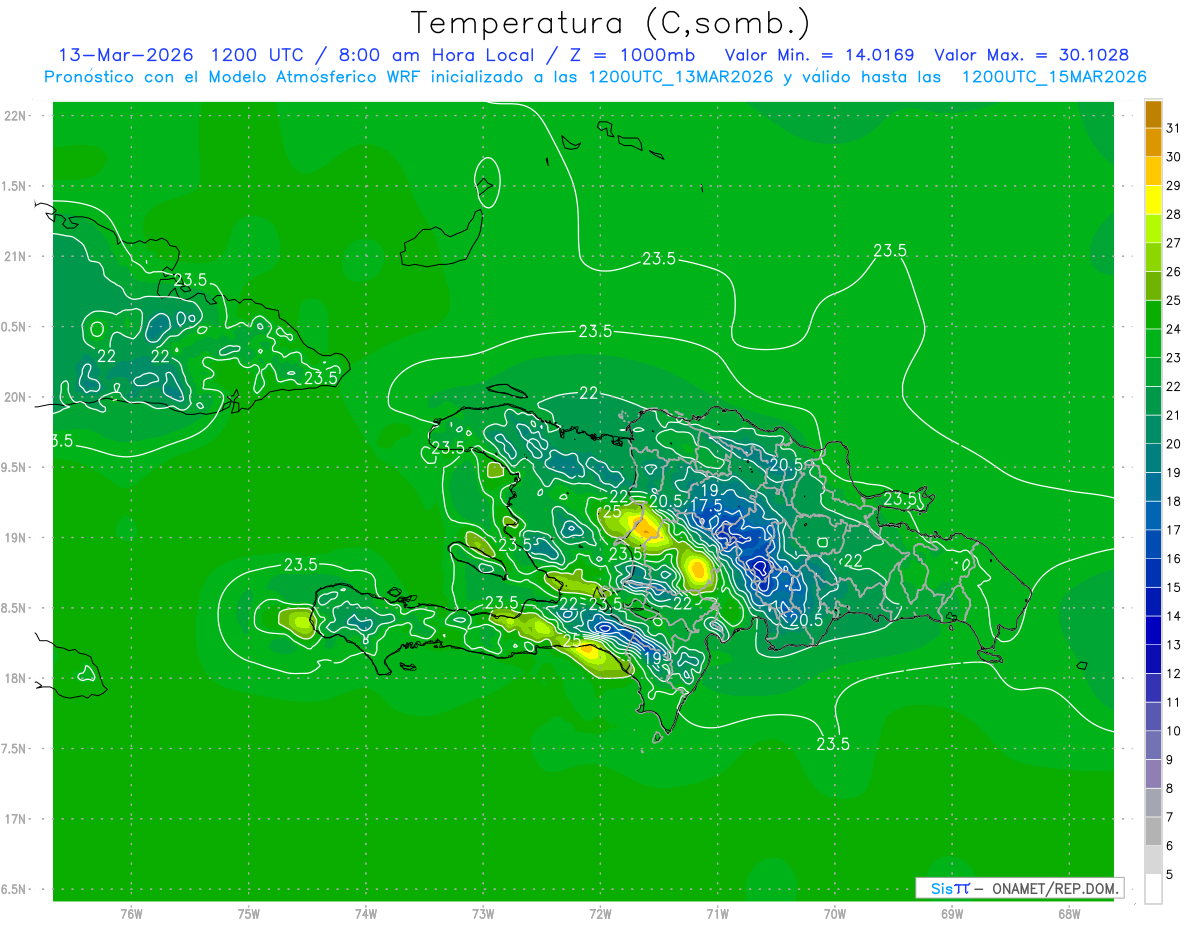Click the "17N" latitude axis label
This screenshot has height=927, width=1200.
pyautogui.click(x=16, y=820)
